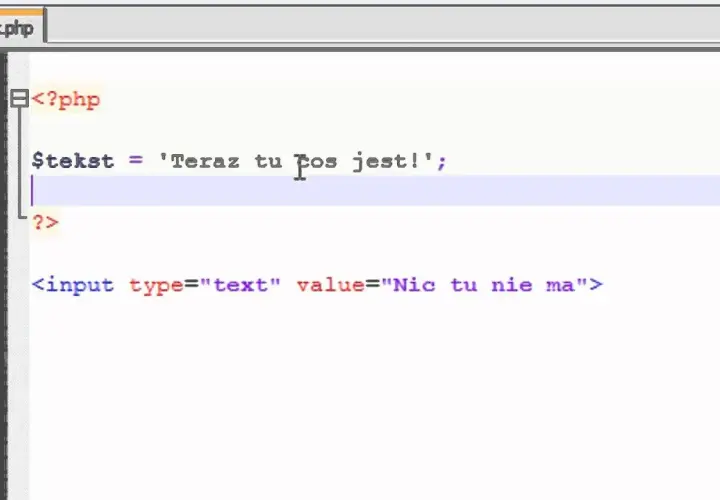
Task: Click the string 'Teraz tu cos jest!'
Action: coord(296,162)
